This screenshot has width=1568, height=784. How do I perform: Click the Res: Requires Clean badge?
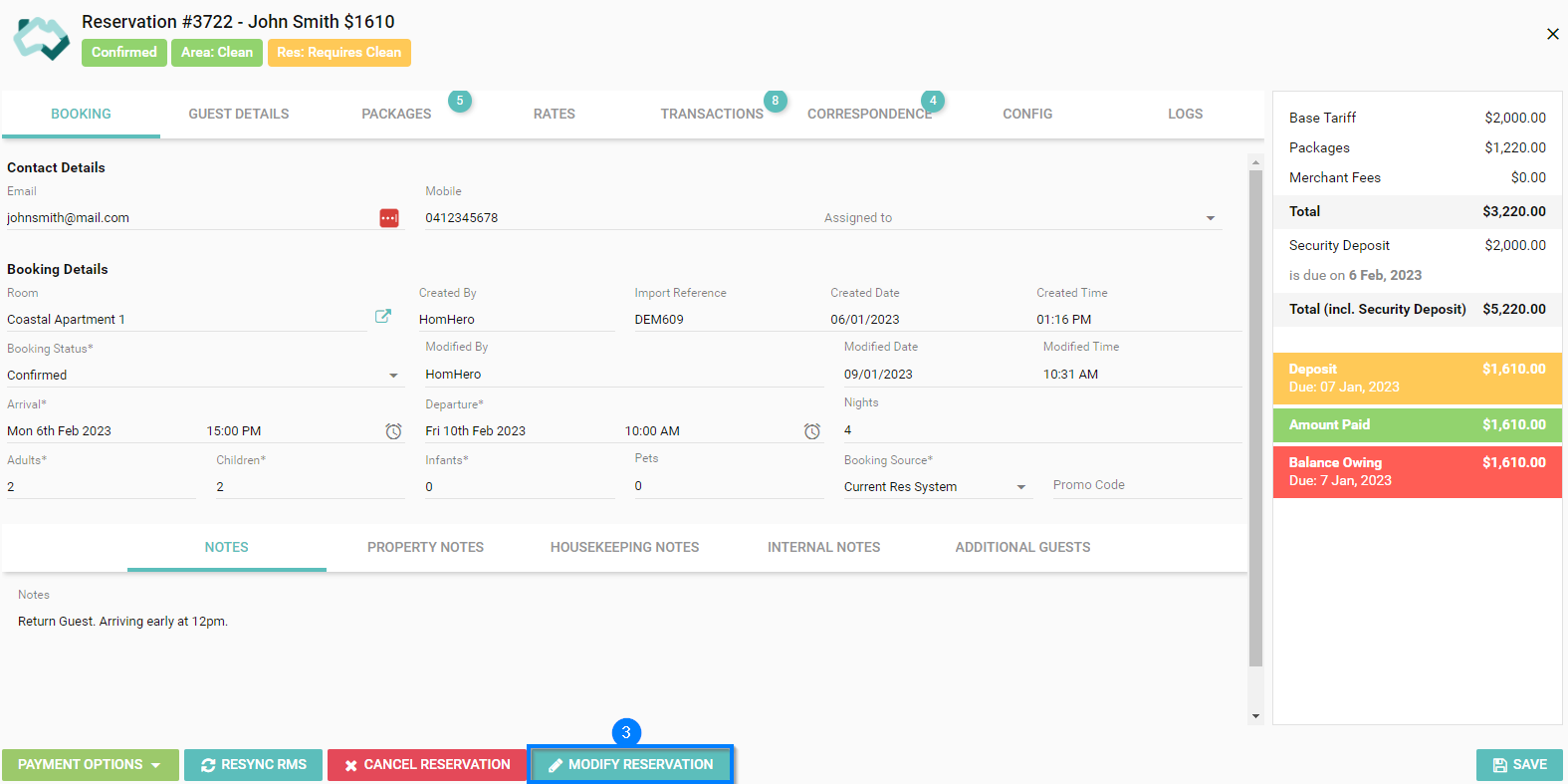pos(339,53)
